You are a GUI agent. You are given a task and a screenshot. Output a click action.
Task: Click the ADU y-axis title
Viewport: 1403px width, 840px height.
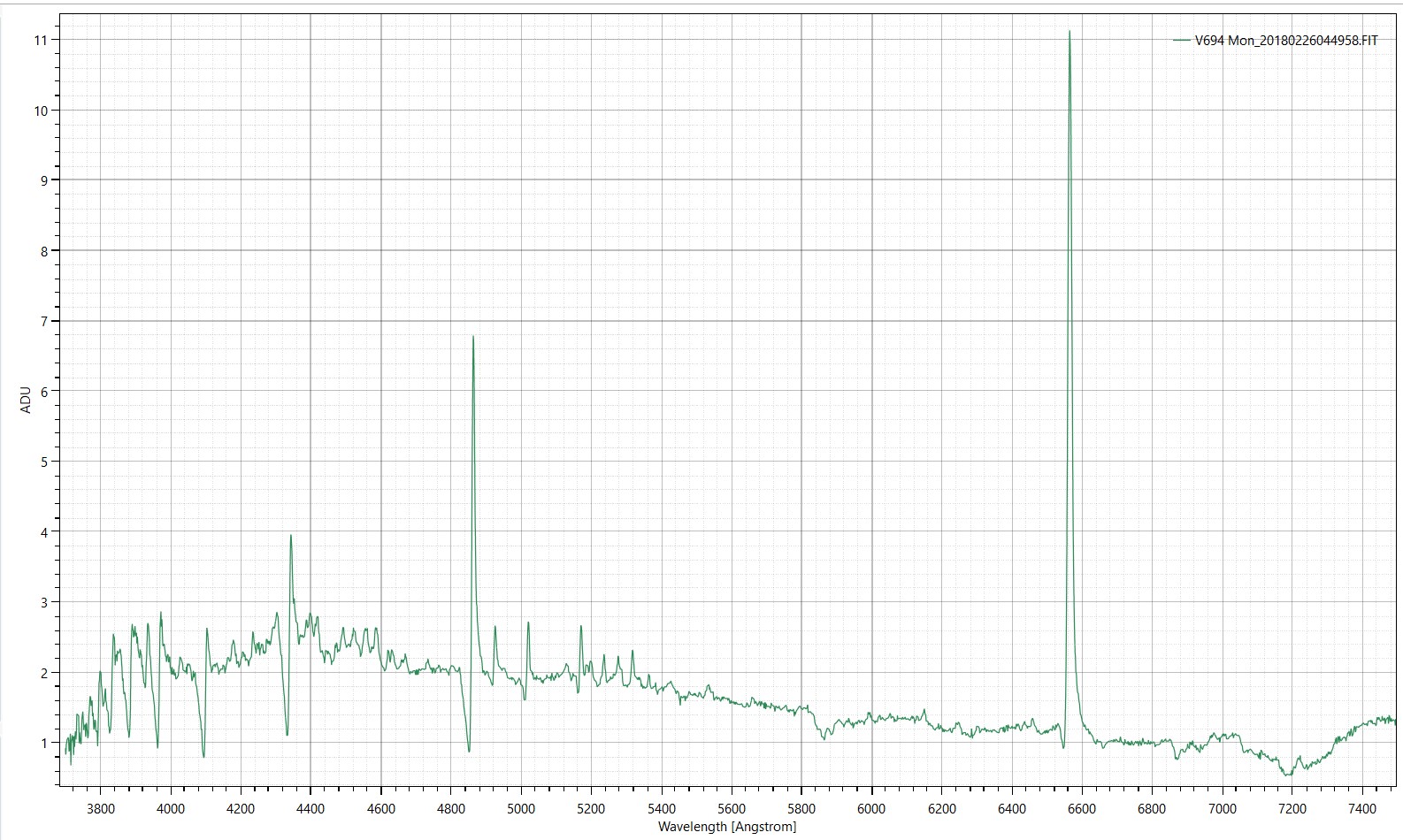26,400
